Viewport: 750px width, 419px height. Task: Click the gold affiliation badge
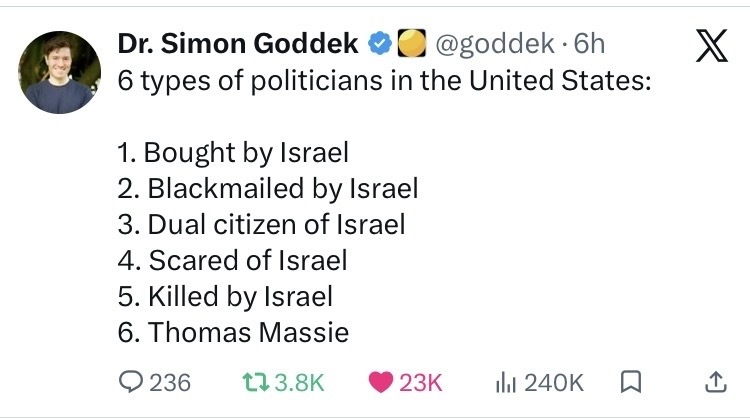(410, 44)
